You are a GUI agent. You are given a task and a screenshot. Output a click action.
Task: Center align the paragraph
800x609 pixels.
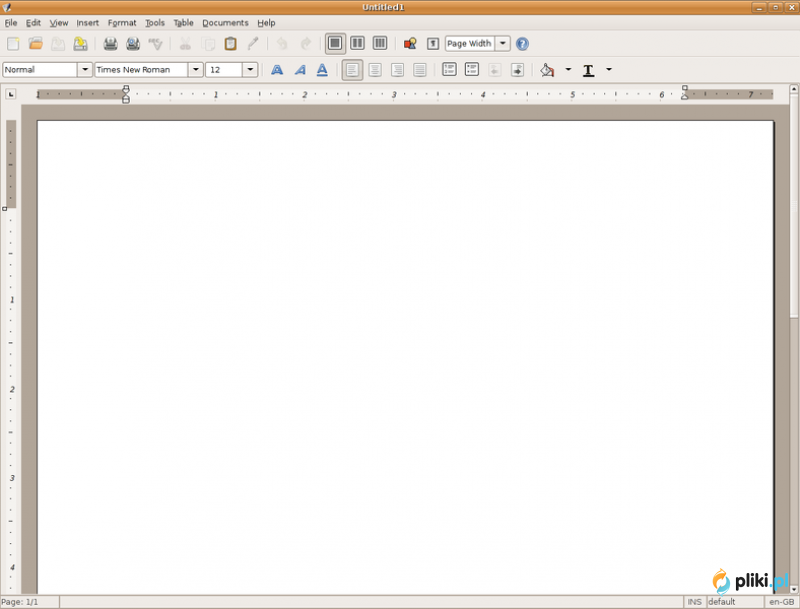375,70
